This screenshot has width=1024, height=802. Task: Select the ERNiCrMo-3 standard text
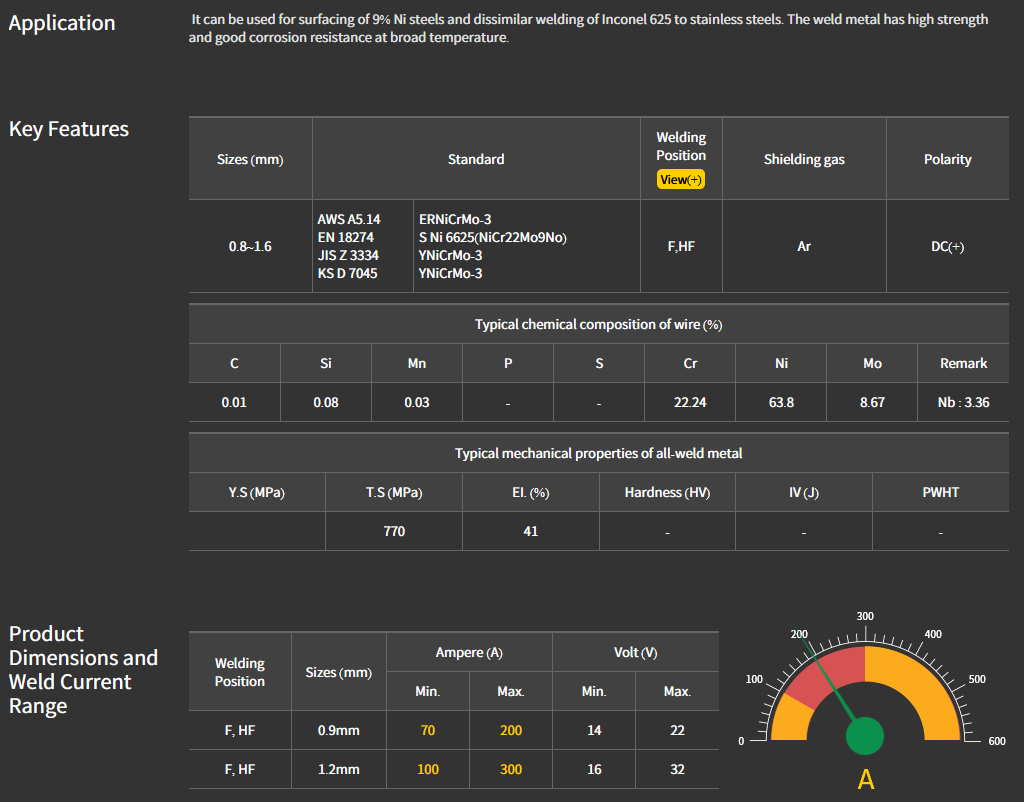[x=455, y=219]
